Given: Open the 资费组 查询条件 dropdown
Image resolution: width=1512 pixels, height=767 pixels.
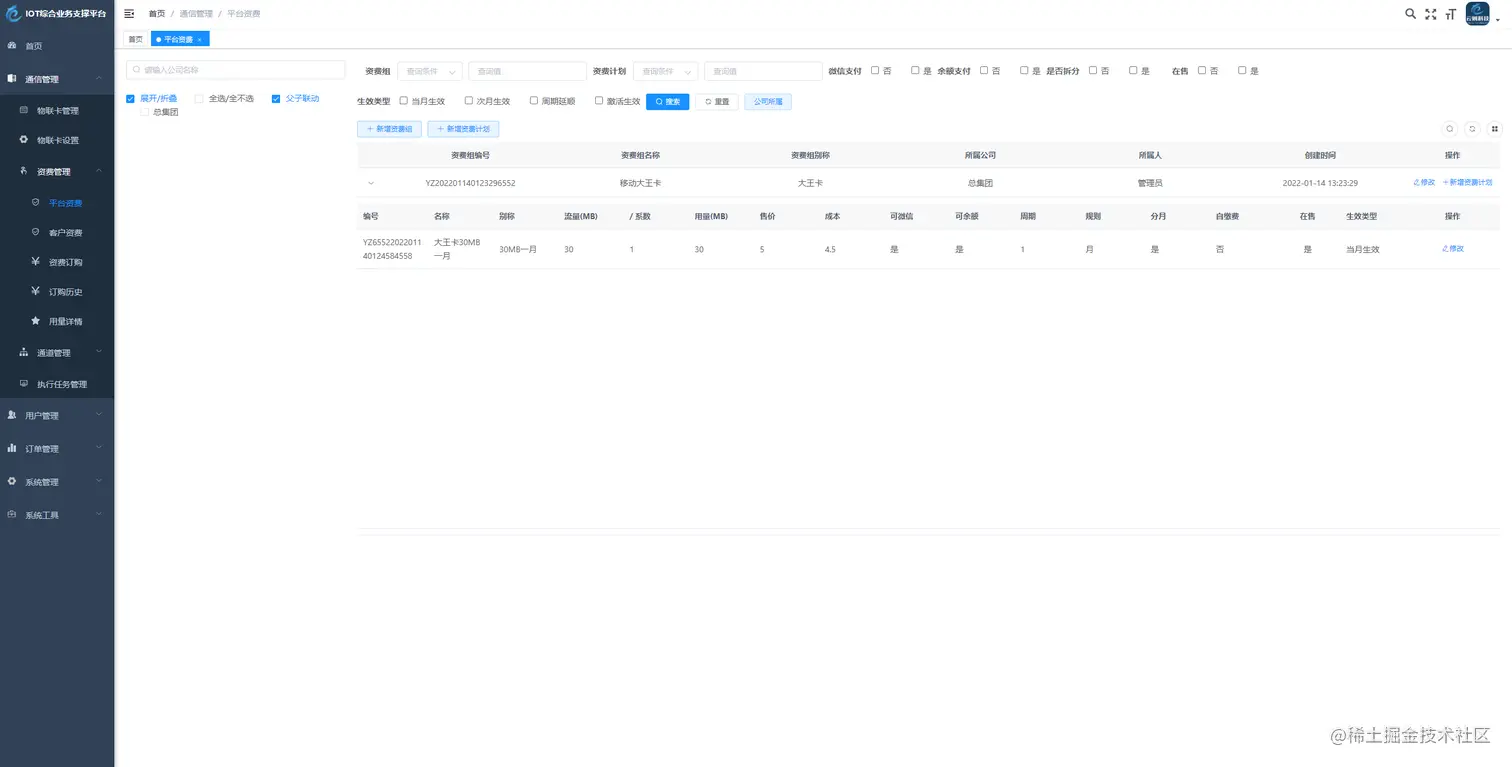Looking at the screenshot, I should [x=430, y=71].
